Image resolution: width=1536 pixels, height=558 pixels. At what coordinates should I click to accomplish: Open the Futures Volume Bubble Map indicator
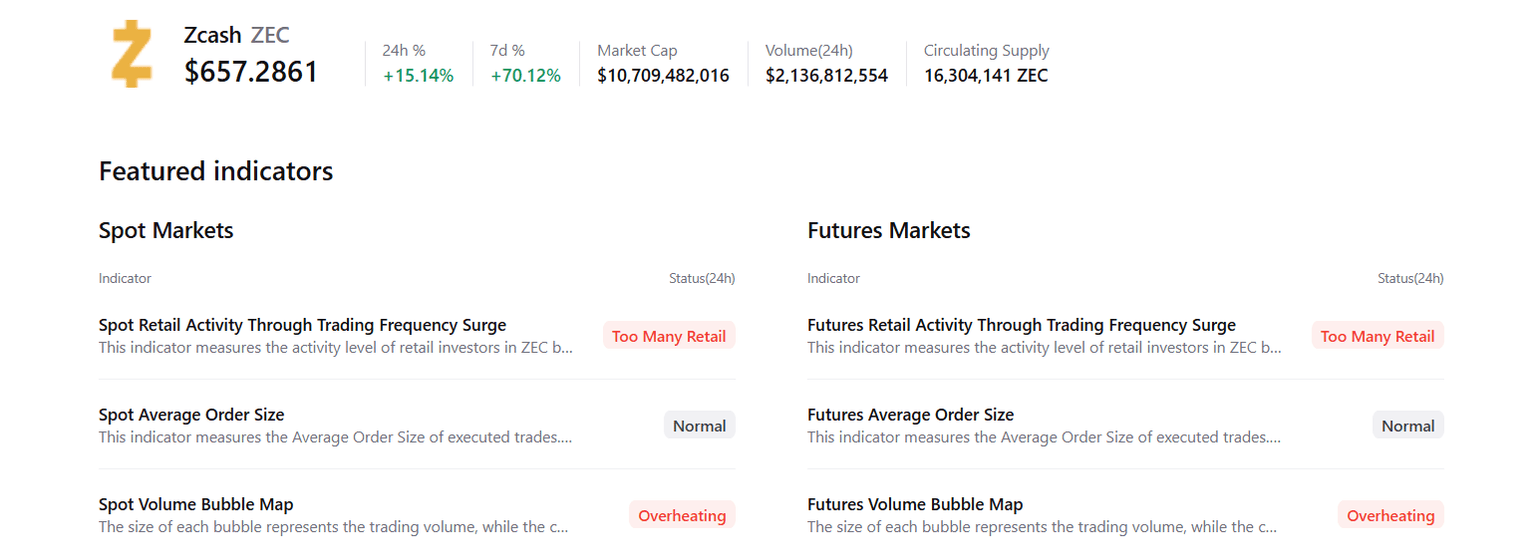915,505
